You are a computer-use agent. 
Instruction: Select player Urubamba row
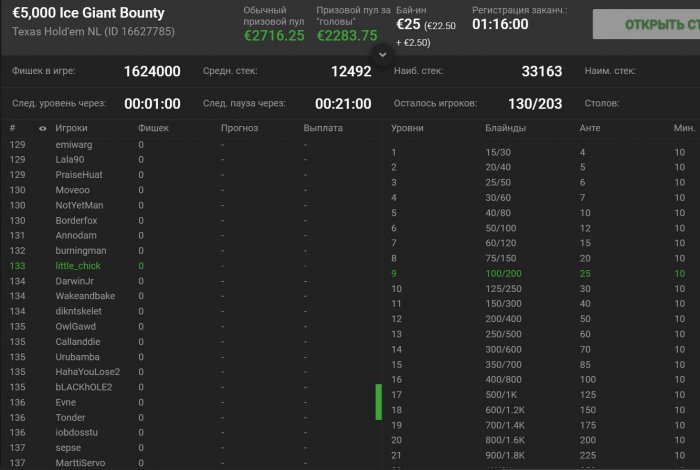tap(192, 357)
